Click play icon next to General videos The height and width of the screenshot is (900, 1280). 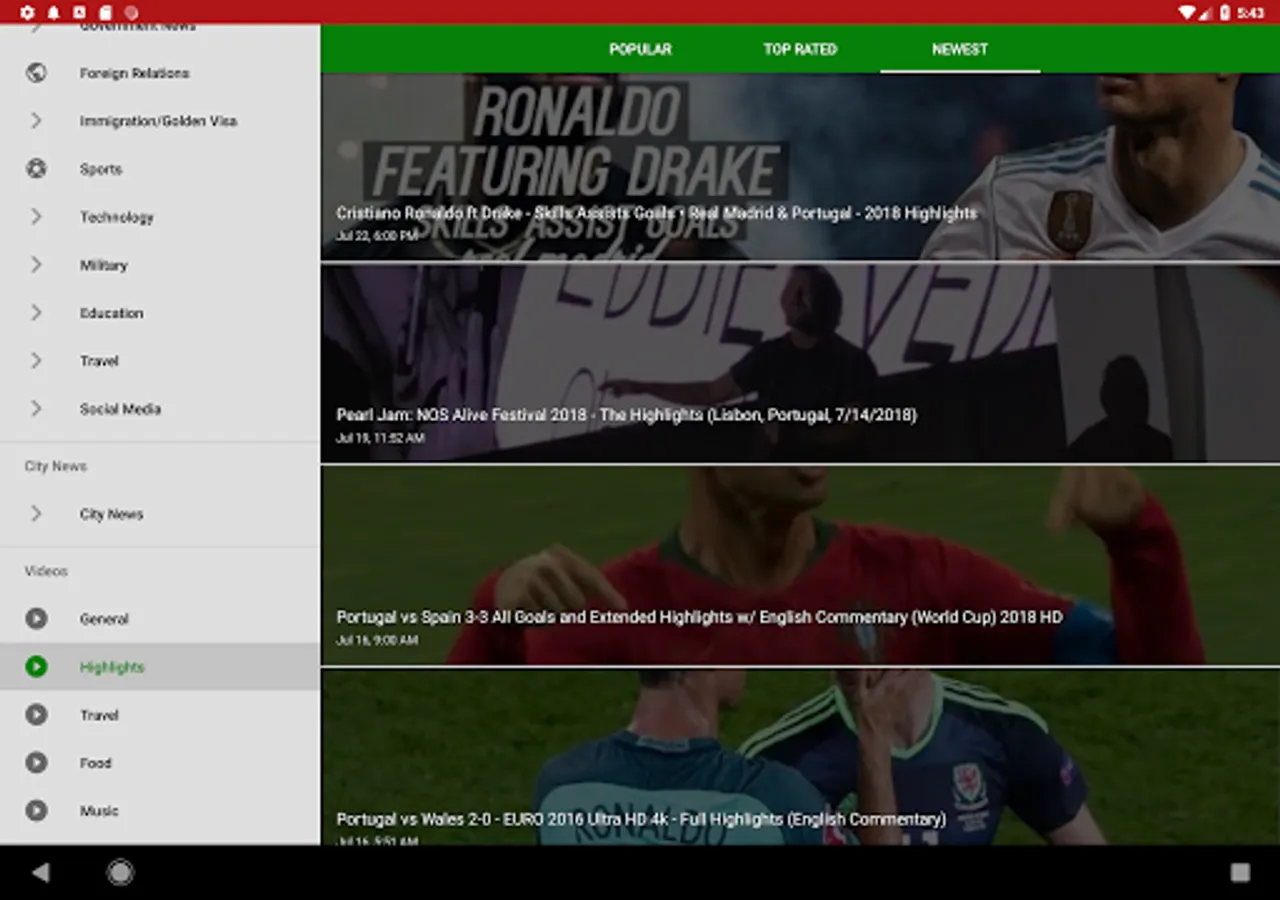[36, 619]
